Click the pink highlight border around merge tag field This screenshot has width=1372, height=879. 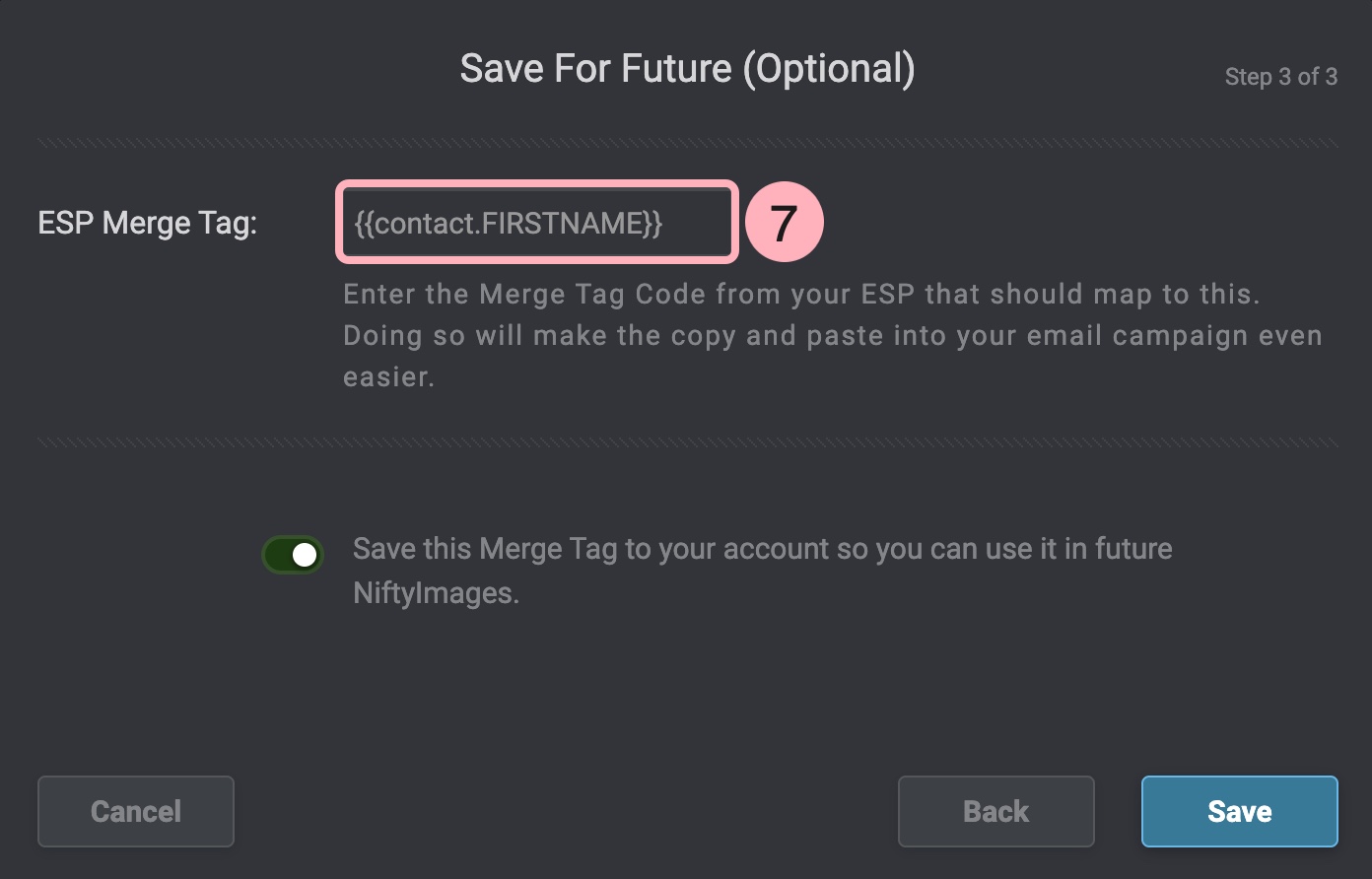pyautogui.click(x=537, y=183)
